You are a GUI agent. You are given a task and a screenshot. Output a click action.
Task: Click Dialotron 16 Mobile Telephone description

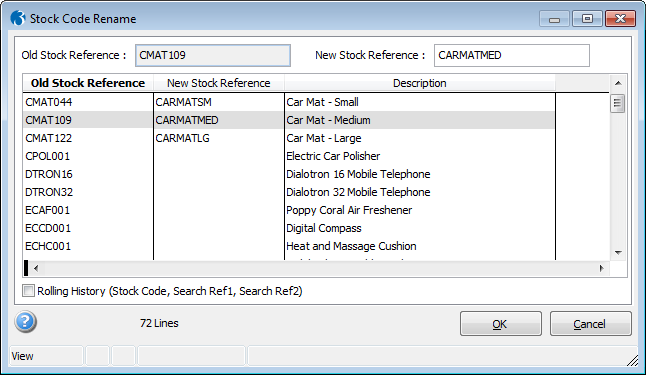pyautogui.click(x=358, y=174)
